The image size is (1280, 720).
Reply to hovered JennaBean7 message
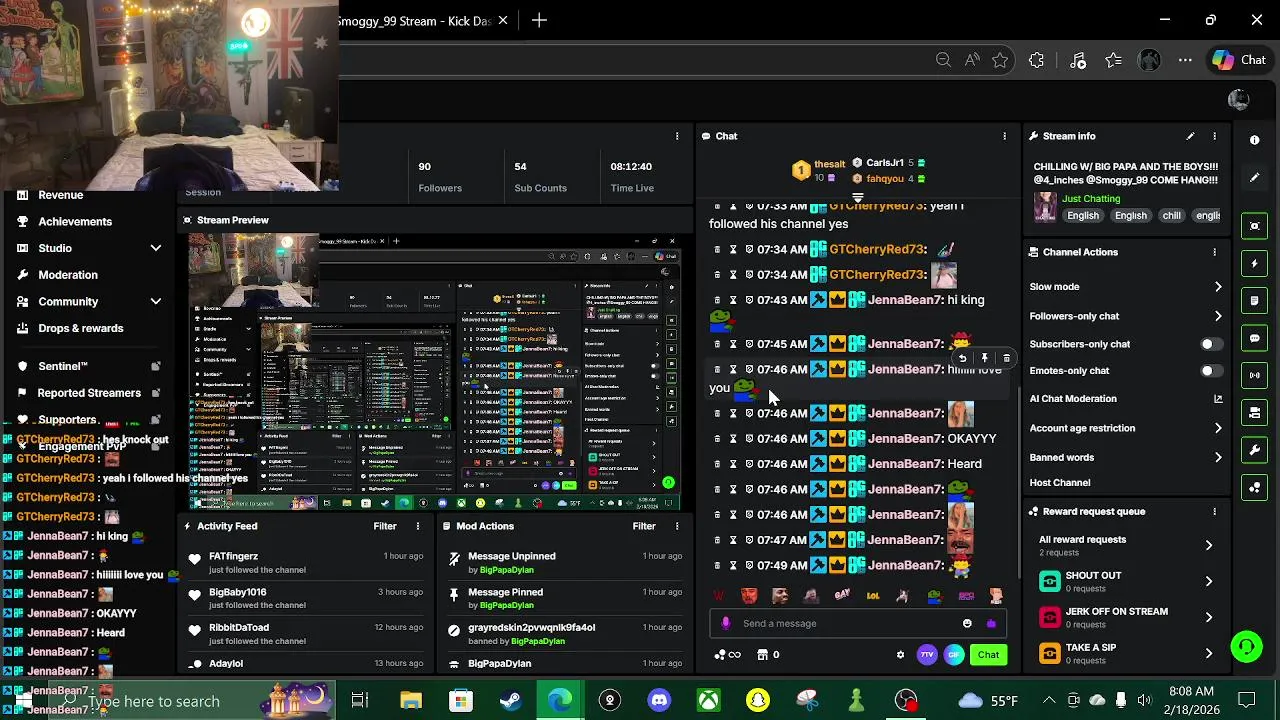coord(962,358)
